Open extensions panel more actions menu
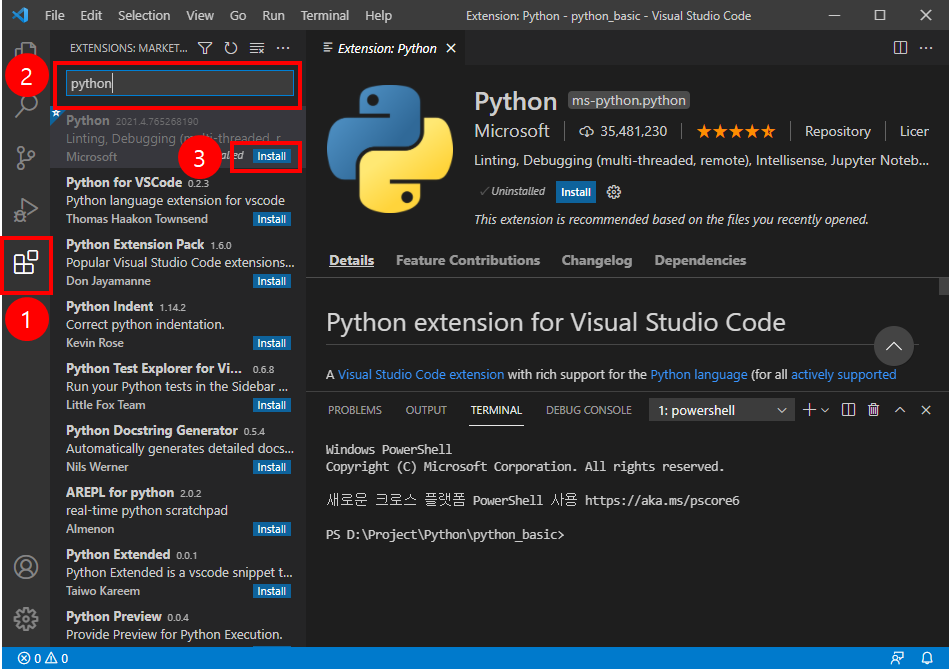The image size is (949, 669). pyautogui.click(x=283, y=48)
